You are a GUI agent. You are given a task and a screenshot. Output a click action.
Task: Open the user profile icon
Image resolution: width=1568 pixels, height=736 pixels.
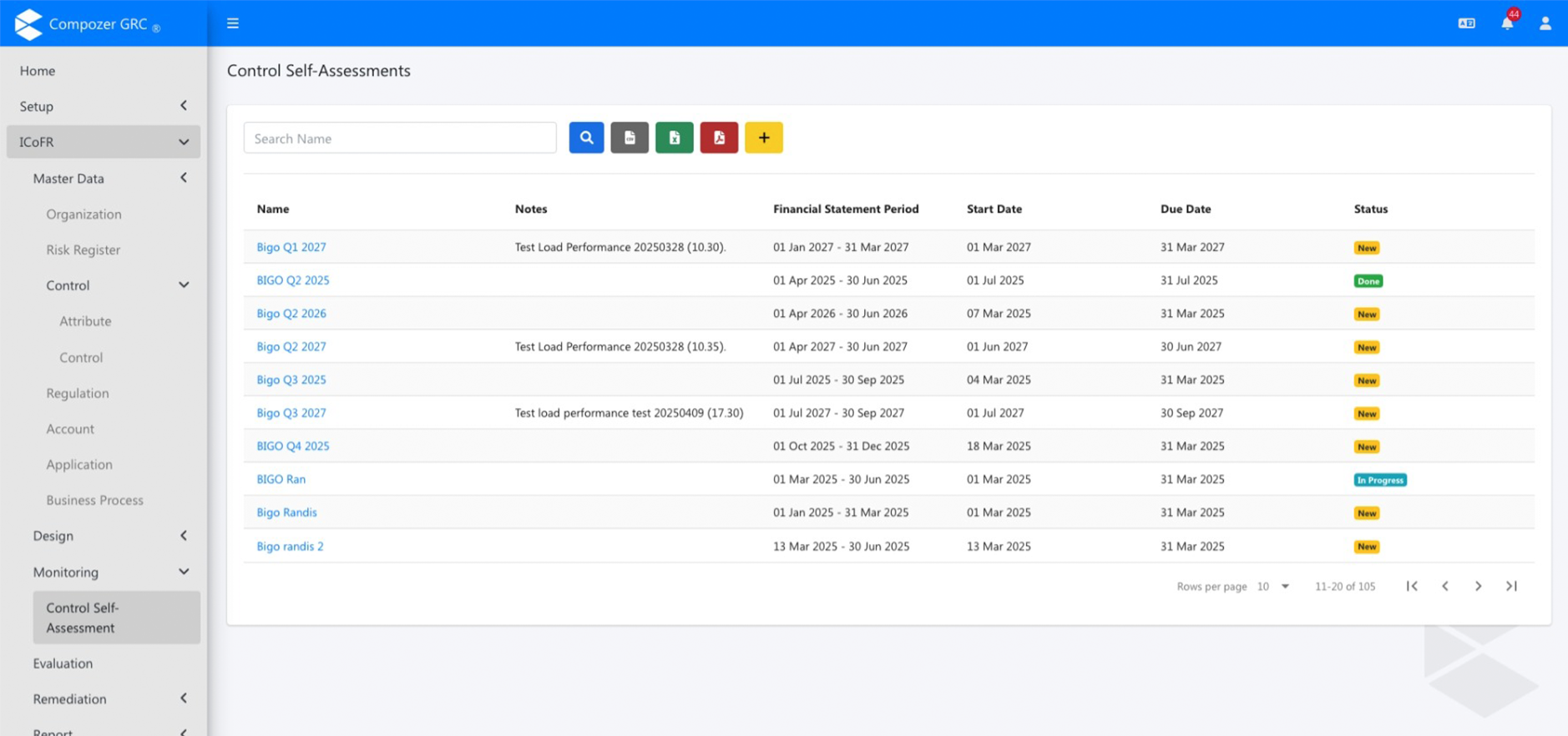pyautogui.click(x=1545, y=23)
